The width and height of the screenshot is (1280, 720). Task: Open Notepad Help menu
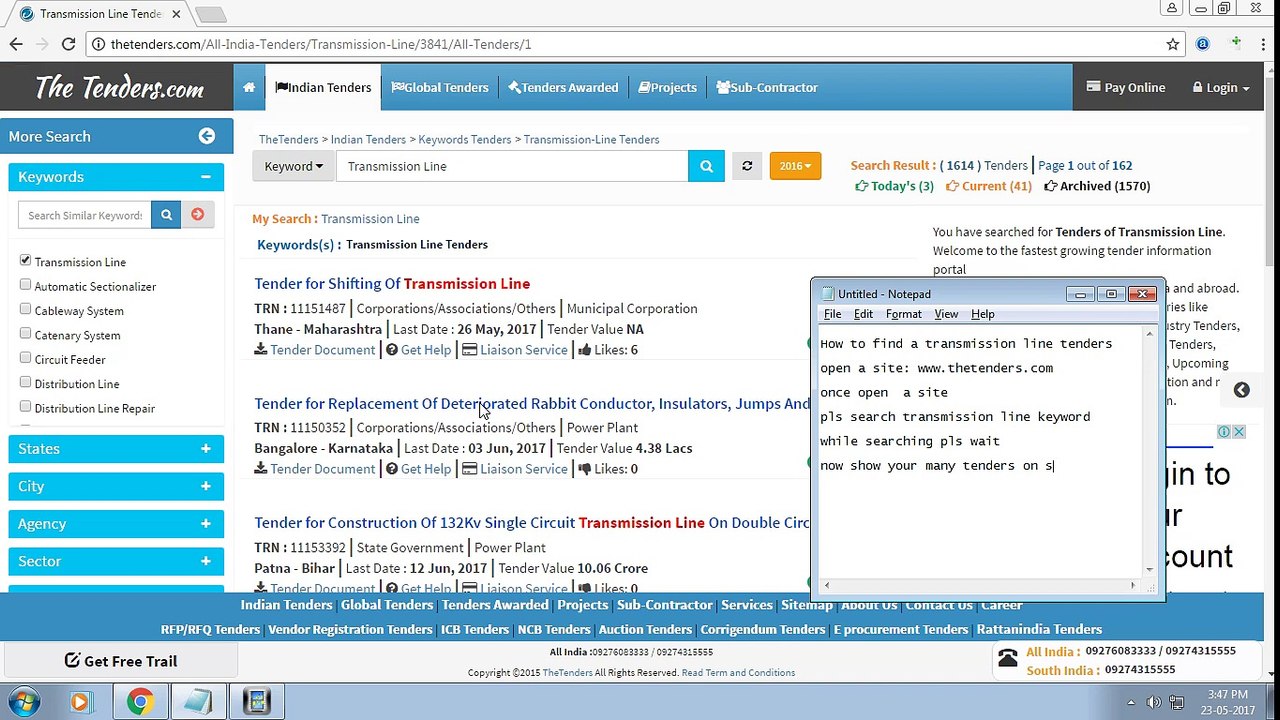(x=983, y=314)
